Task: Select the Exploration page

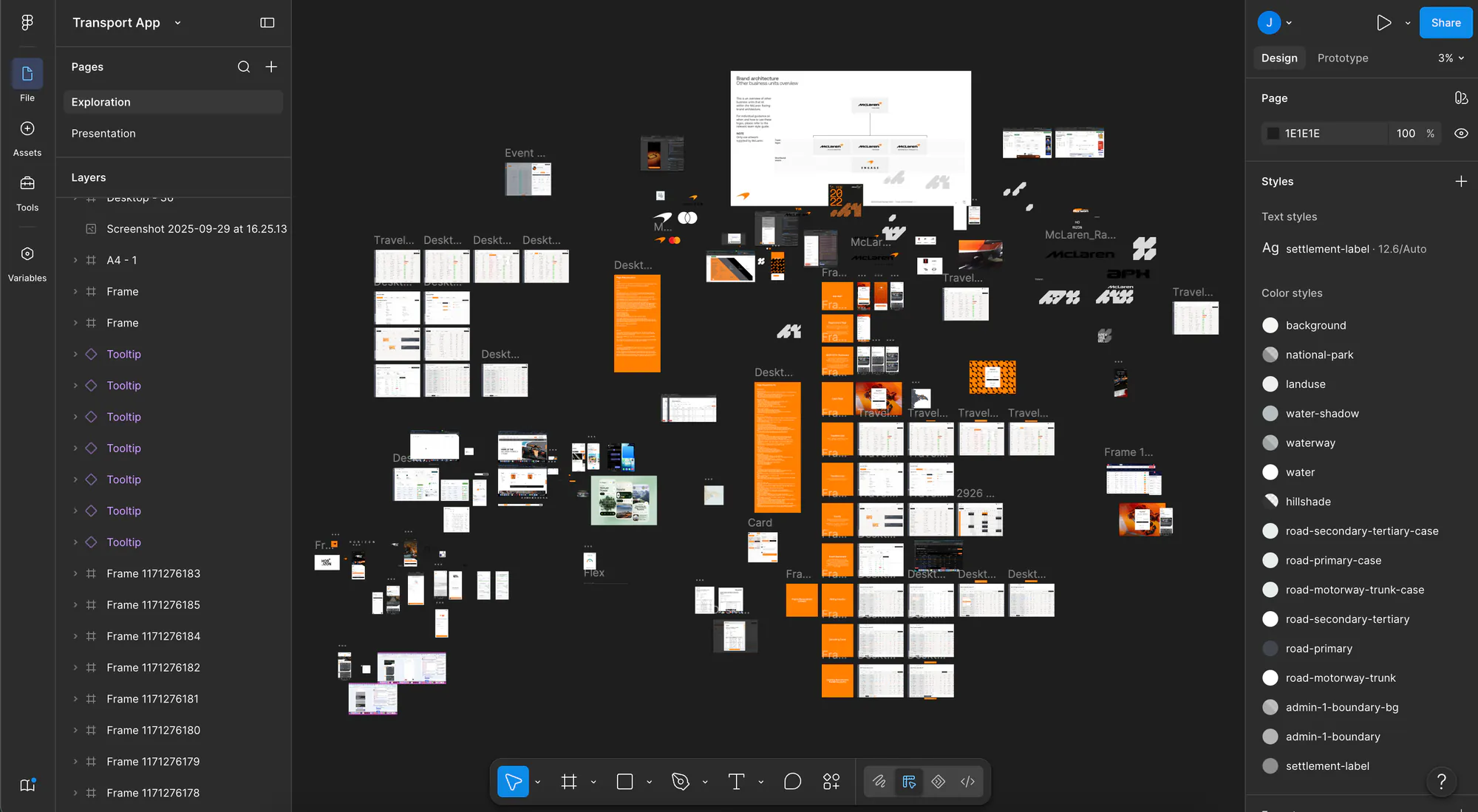Action: [173, 102]
